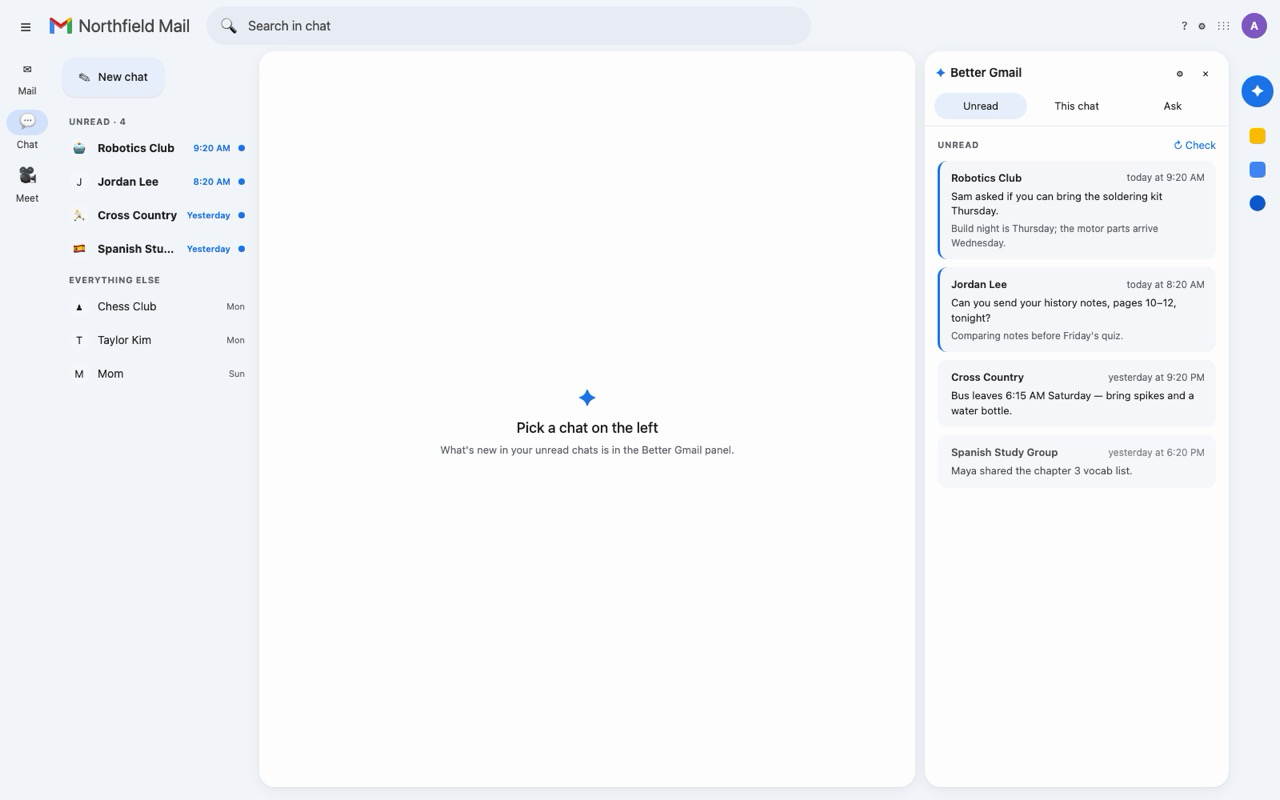Click the 'UNREAD · 4' section label
The width and height of the screenshot is (1280, 800).
coord(97,122)
